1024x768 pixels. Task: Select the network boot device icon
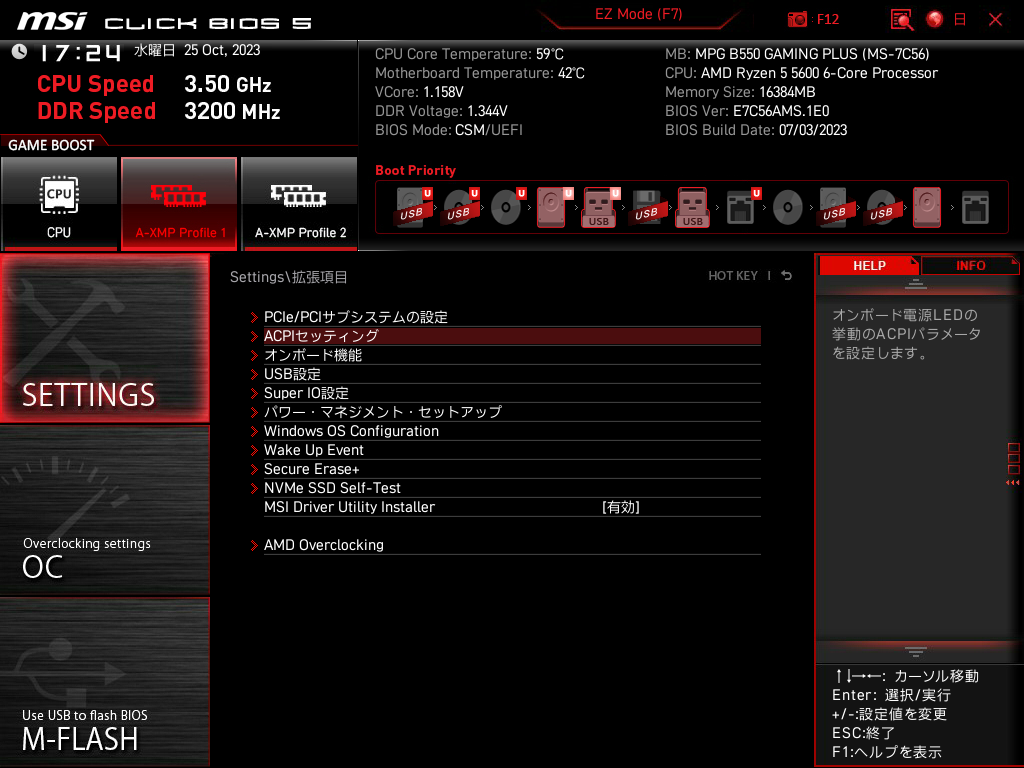[978, 207]
